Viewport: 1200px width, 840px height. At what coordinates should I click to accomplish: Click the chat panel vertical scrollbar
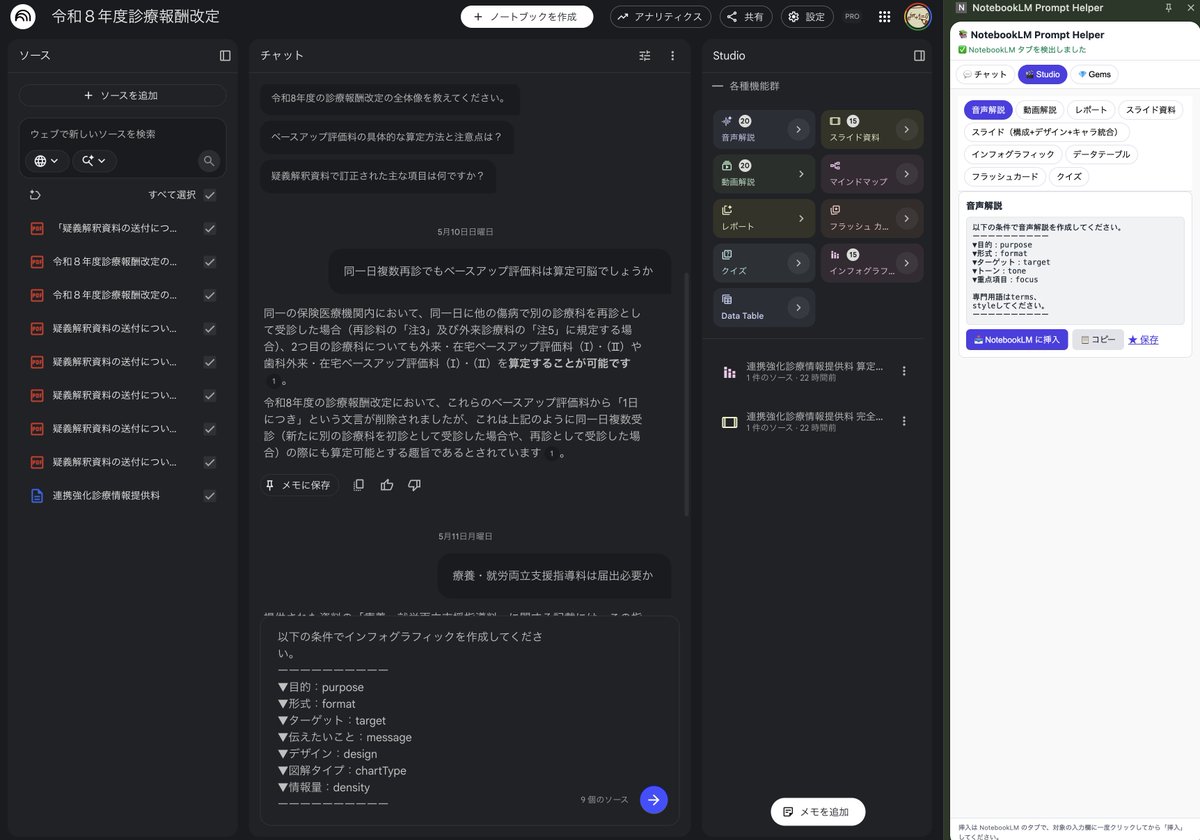coord(685,393)
